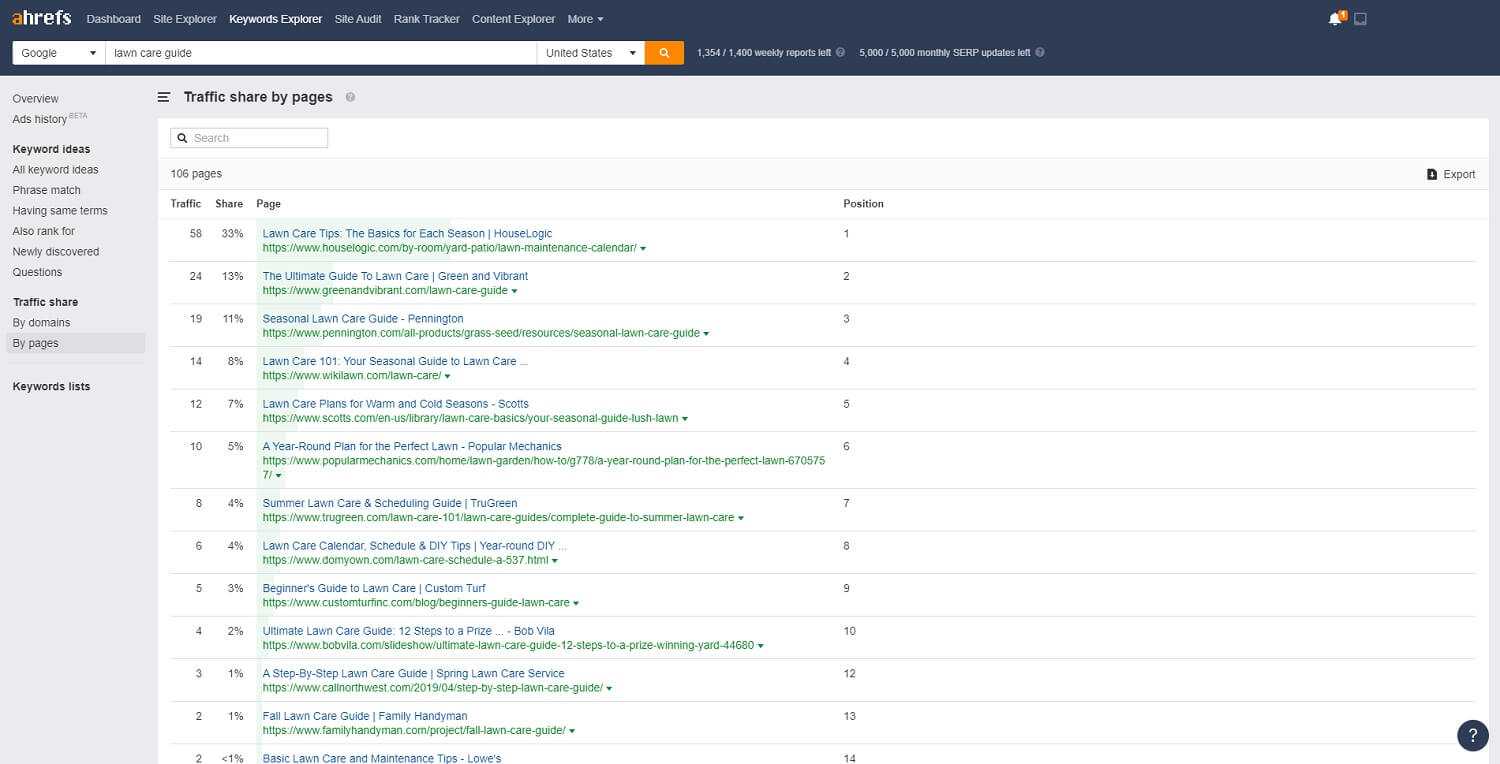Expand the houselogic.com URL dropdown arrow
The image size is (1500, 764).
[x=643, y=249]
